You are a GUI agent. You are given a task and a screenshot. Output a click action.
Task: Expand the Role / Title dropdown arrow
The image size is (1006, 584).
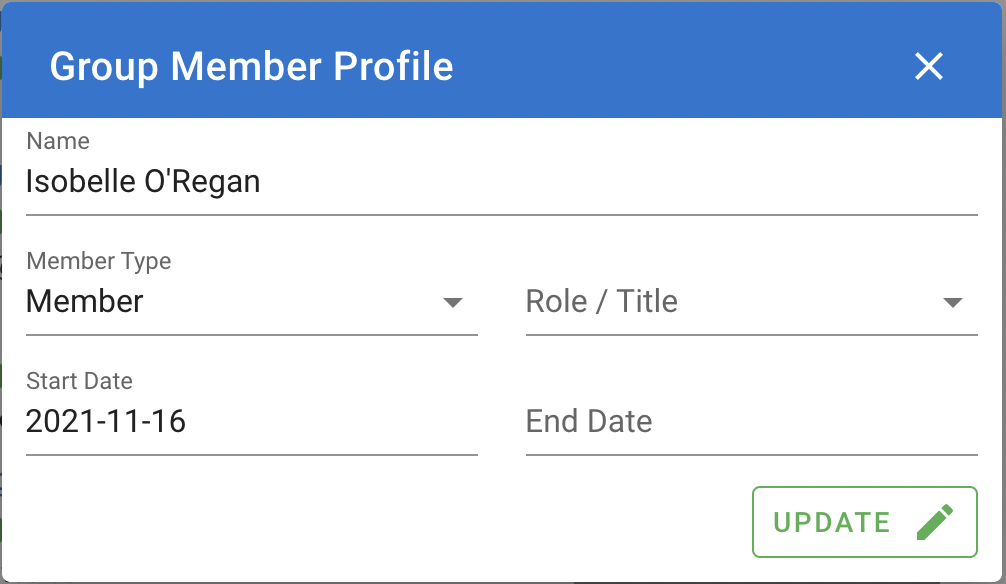(953, 302)
